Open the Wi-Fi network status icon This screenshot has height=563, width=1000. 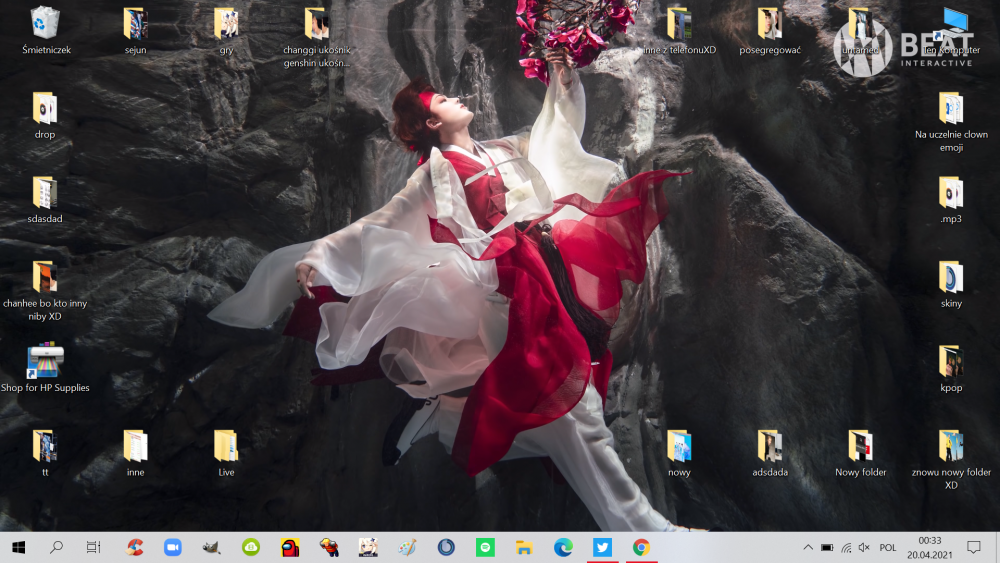pyautogui.click(x=846, y=548)
